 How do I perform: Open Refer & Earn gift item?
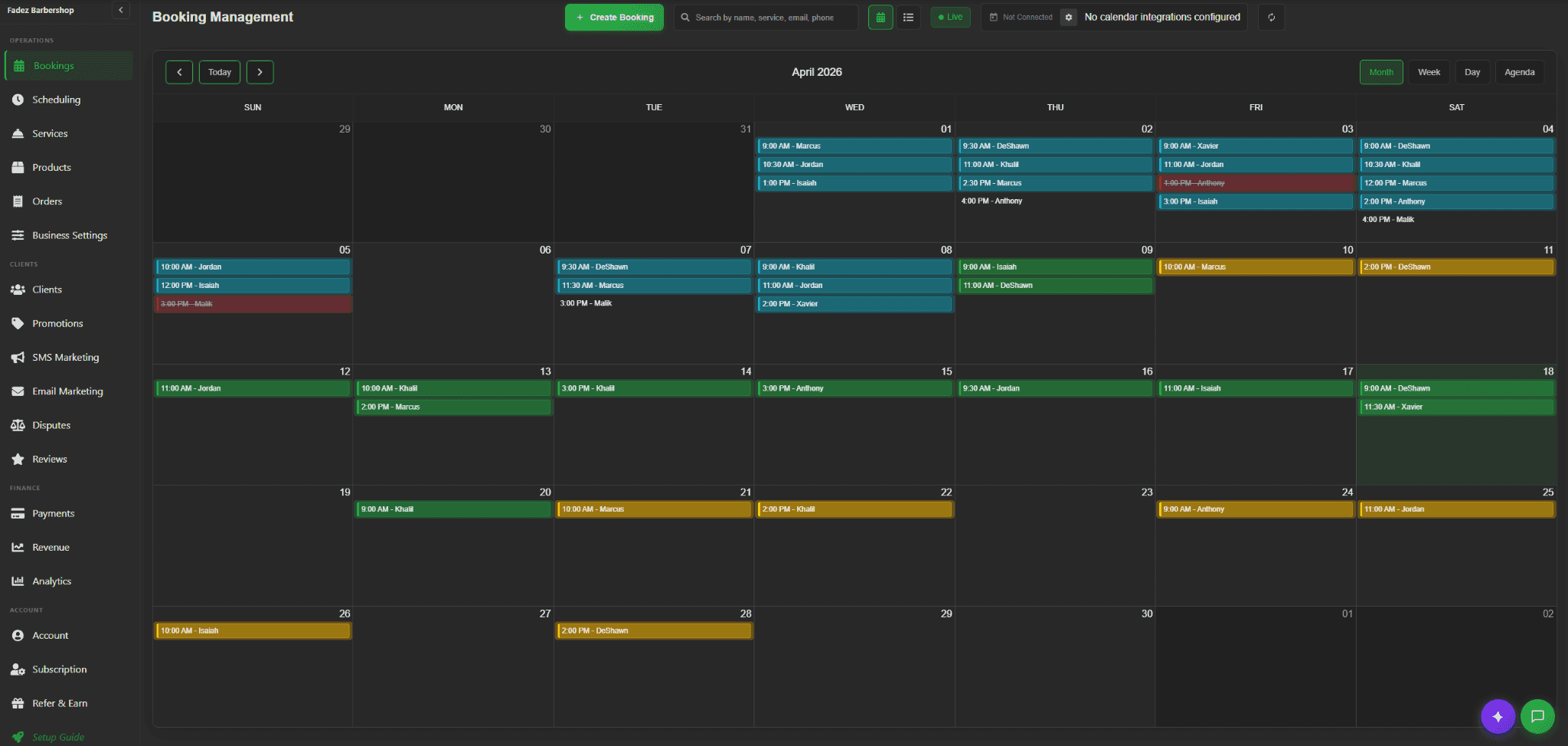tap(69, 703)
